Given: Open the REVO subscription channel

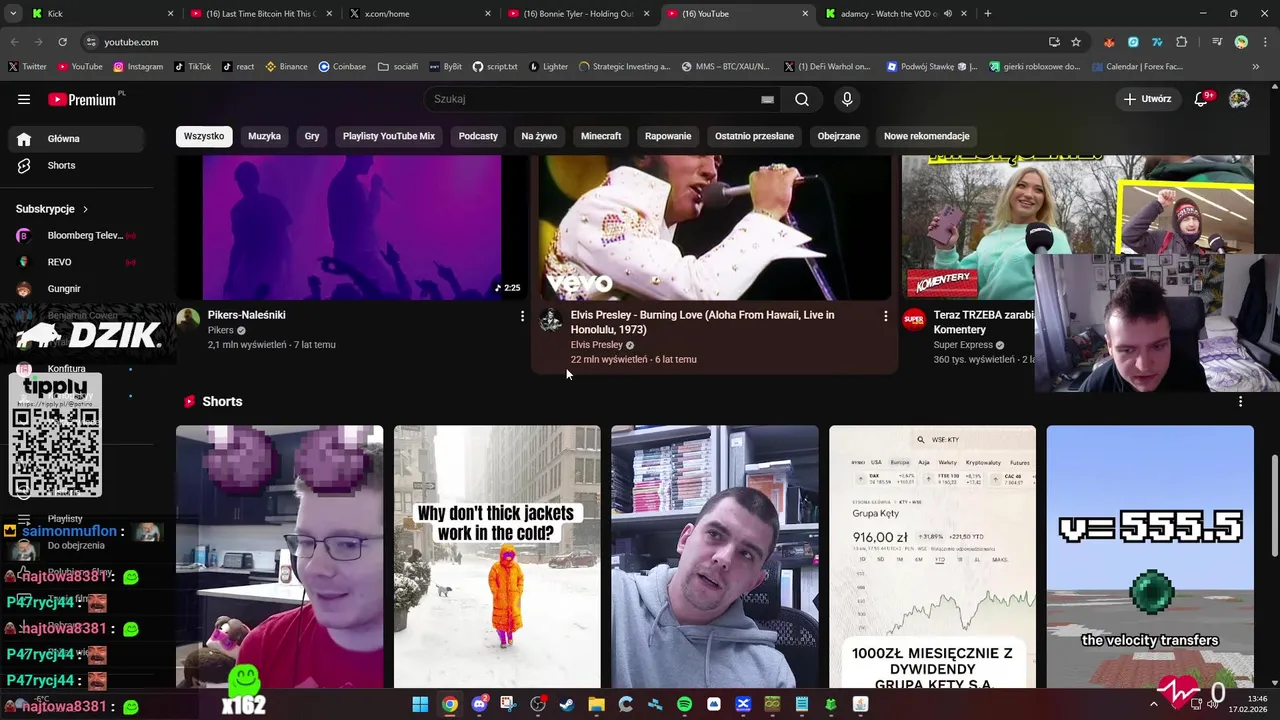Looking at the screenshot, I should (x=76, y=262).
